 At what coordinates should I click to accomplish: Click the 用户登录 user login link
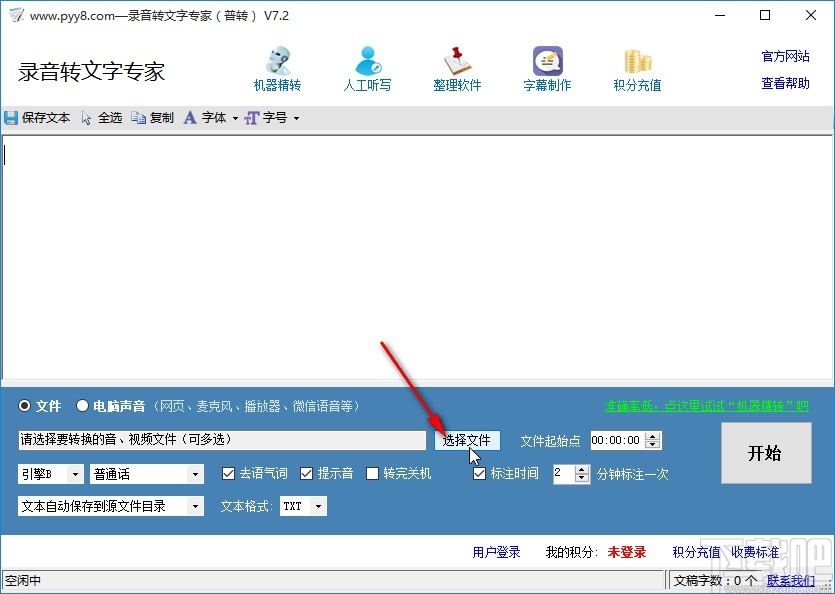click(497, 551)
